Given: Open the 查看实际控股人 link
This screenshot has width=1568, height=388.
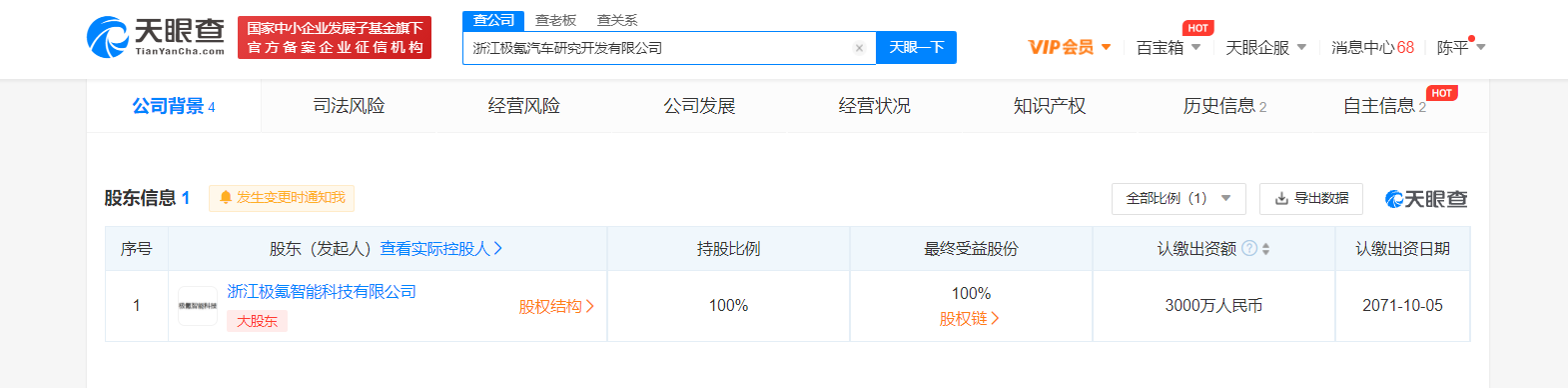Looking at the screenshot, I should tap(440, 248).
